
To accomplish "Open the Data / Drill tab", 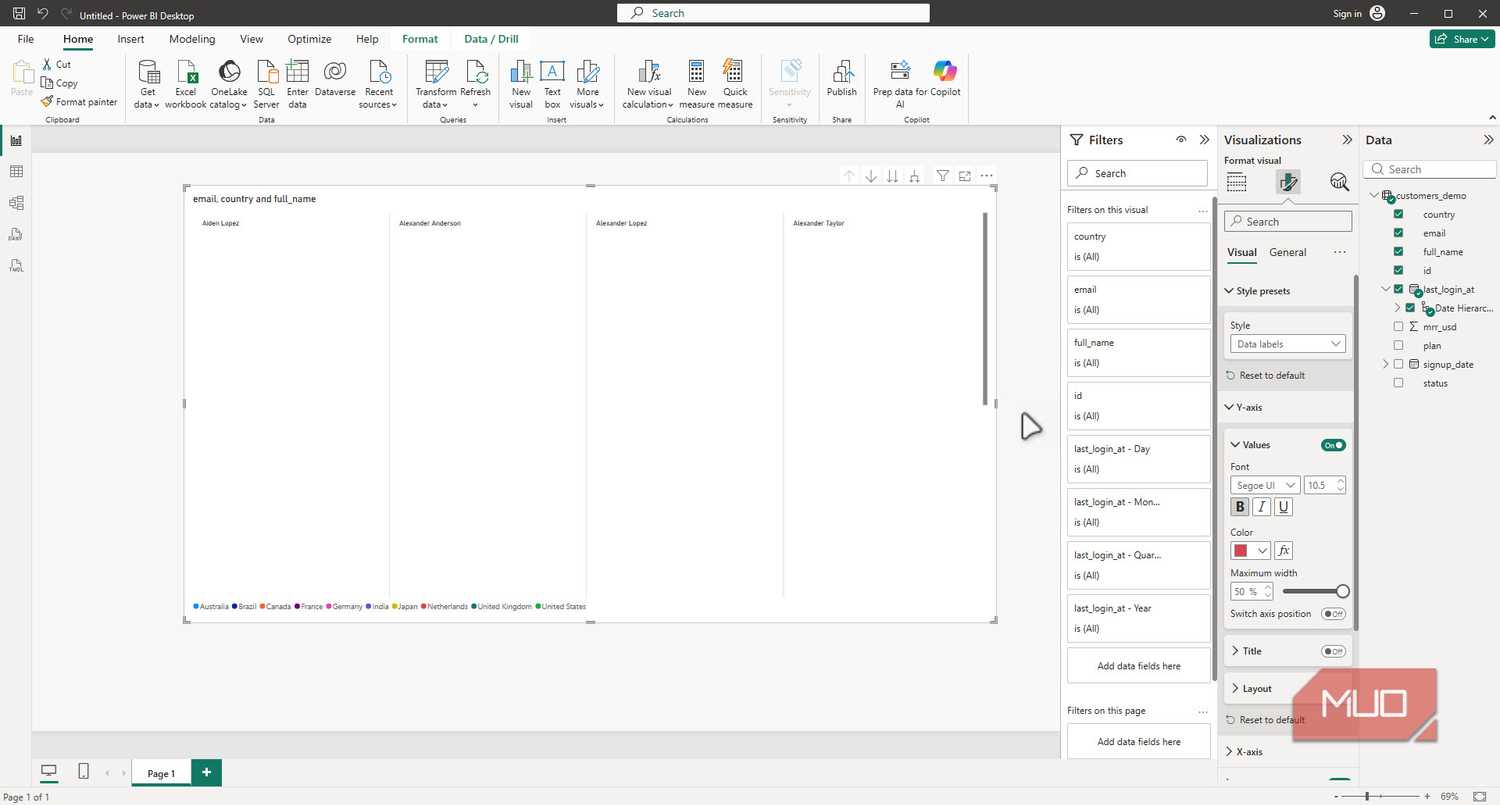I will tap(491, 39).
